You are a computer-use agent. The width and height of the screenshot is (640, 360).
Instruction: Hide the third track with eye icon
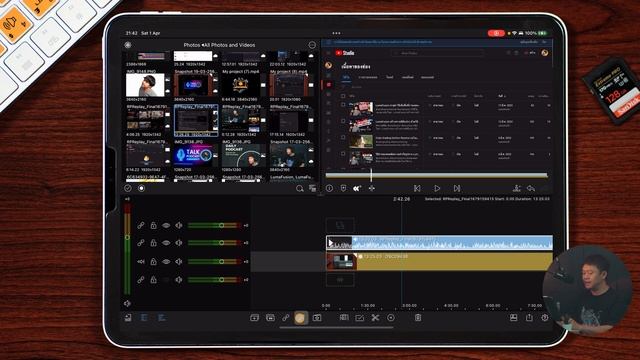pos(166,261)
